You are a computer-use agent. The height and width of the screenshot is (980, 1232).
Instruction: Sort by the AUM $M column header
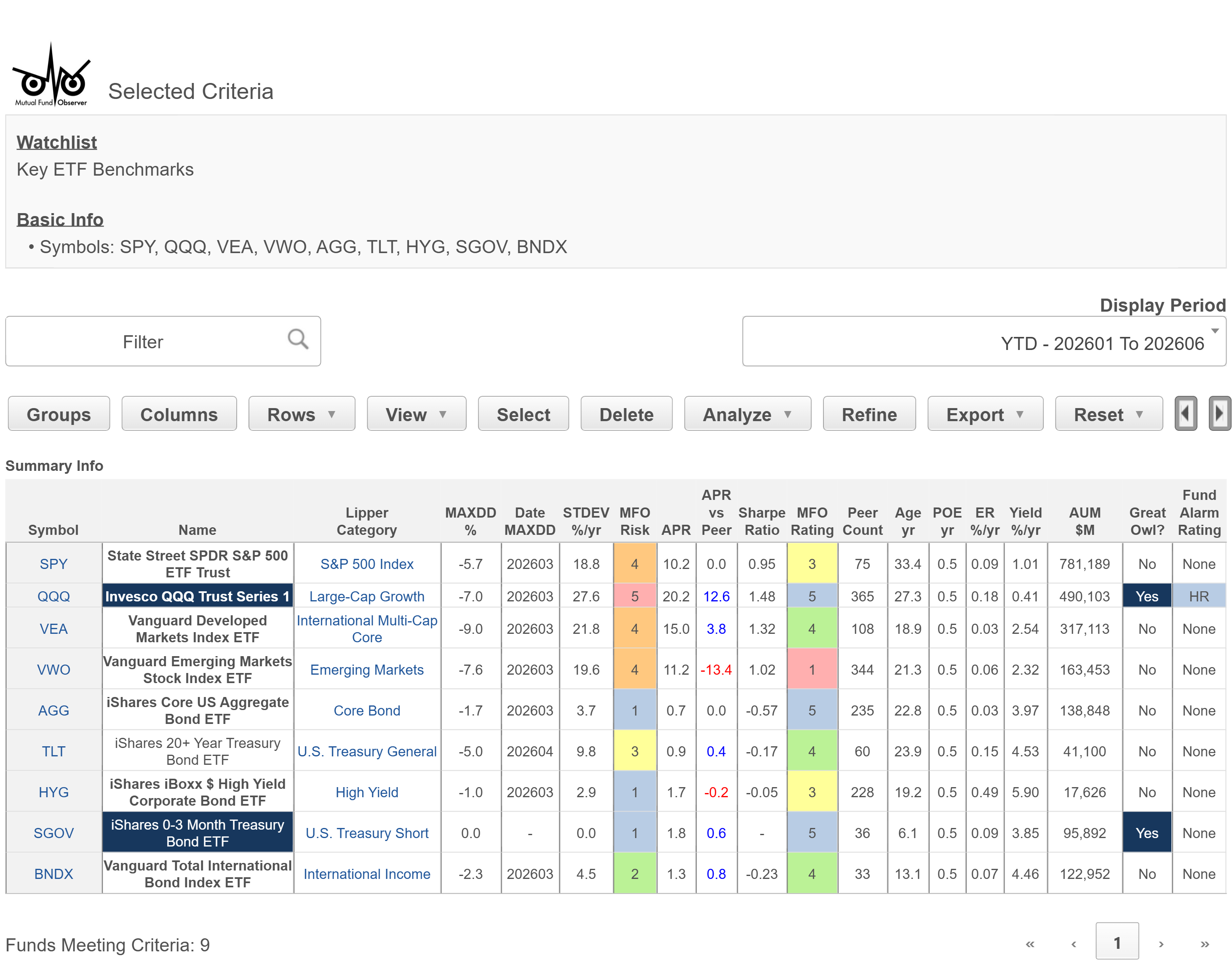point(1085,521)
